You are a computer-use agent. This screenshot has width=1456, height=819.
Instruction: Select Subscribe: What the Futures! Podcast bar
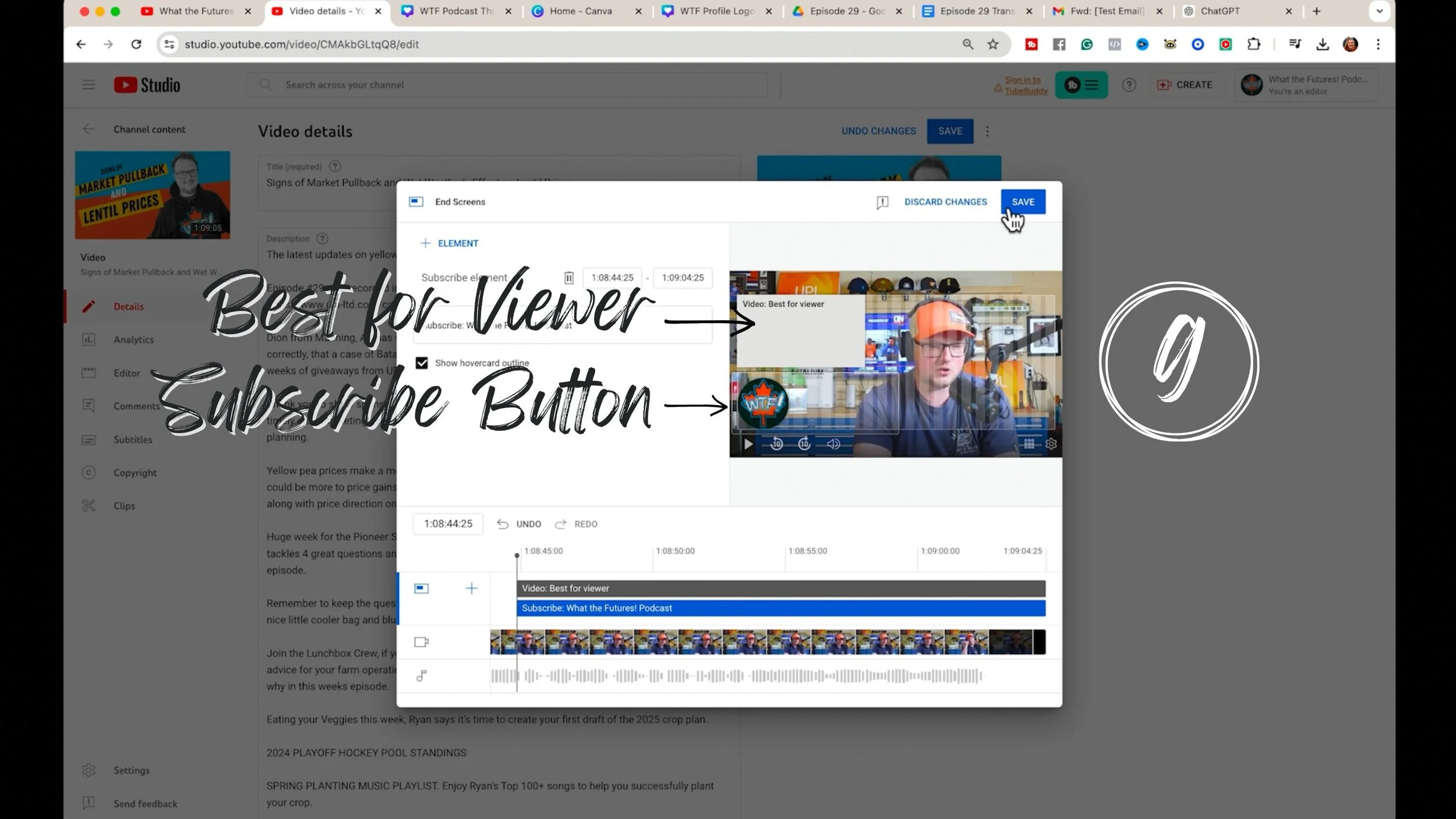(781, 608)
